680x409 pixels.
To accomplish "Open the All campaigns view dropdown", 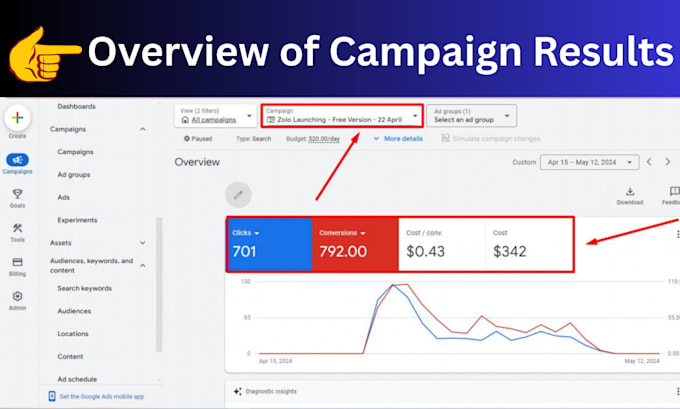I will pos(216,116).
